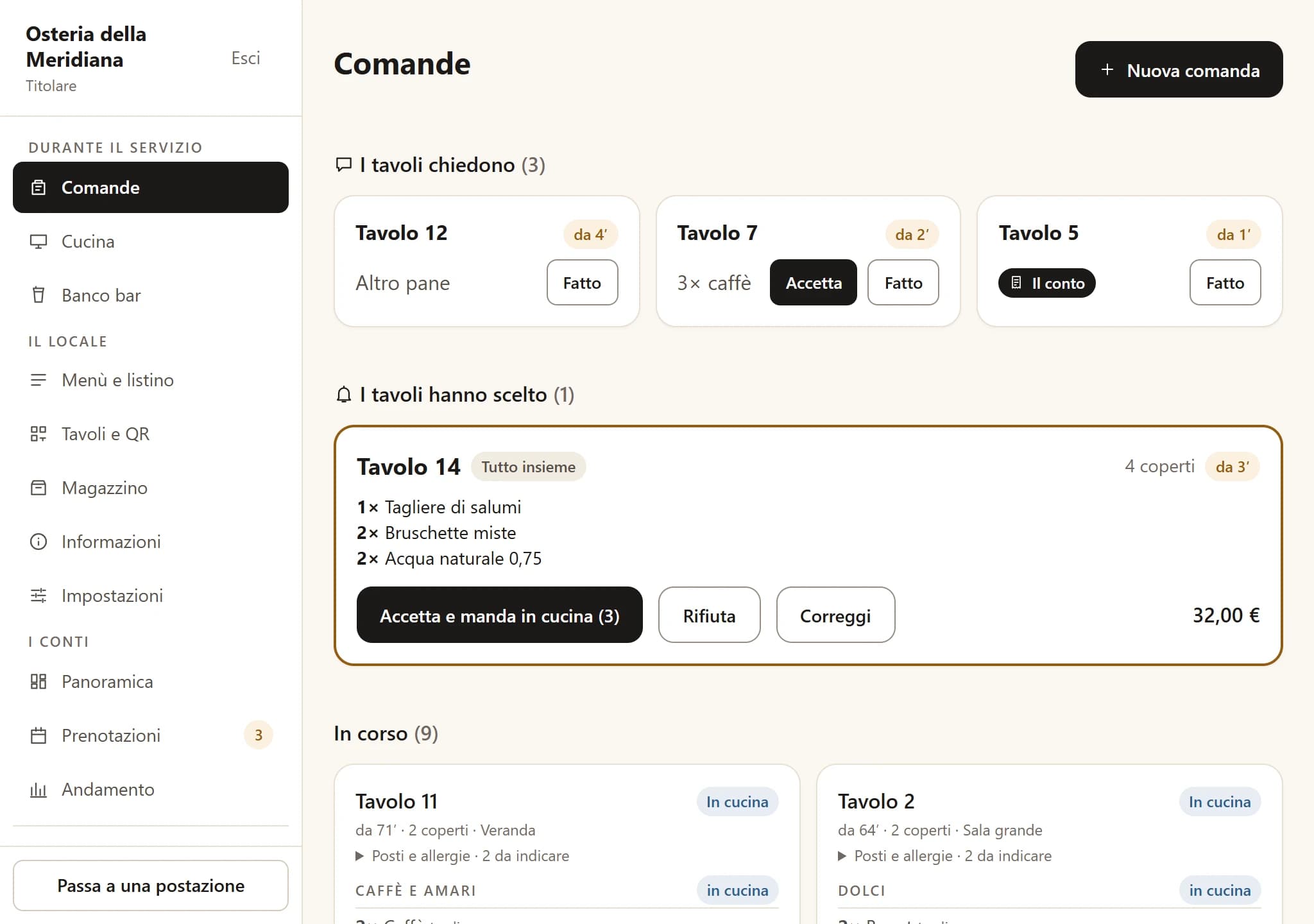Click the Banco bar cup icon

pyautogui.click(x=38, y=295)
